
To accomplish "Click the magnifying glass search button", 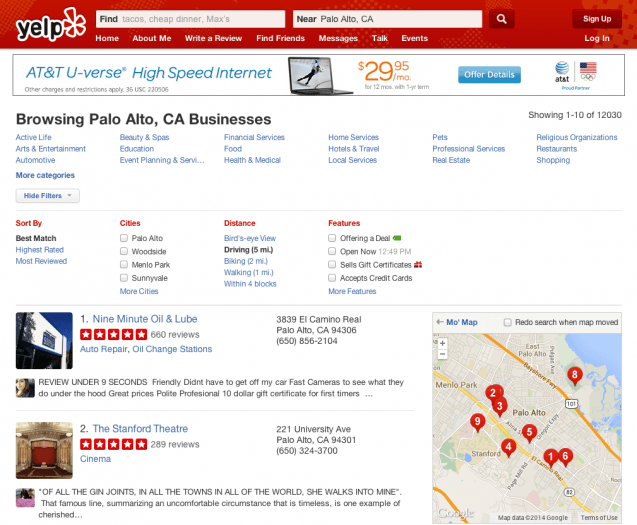I will [x=502, y=19].
